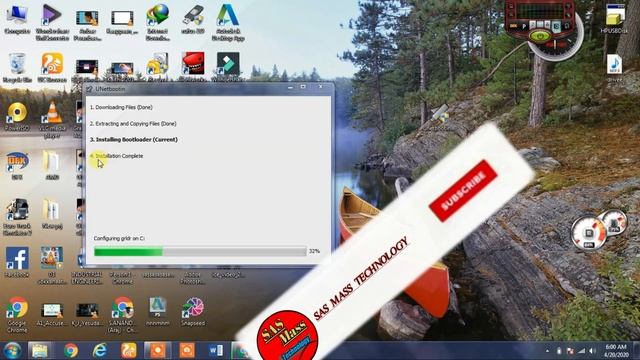Switch to Chrome on the taskbar

click(x=71, y=350)
